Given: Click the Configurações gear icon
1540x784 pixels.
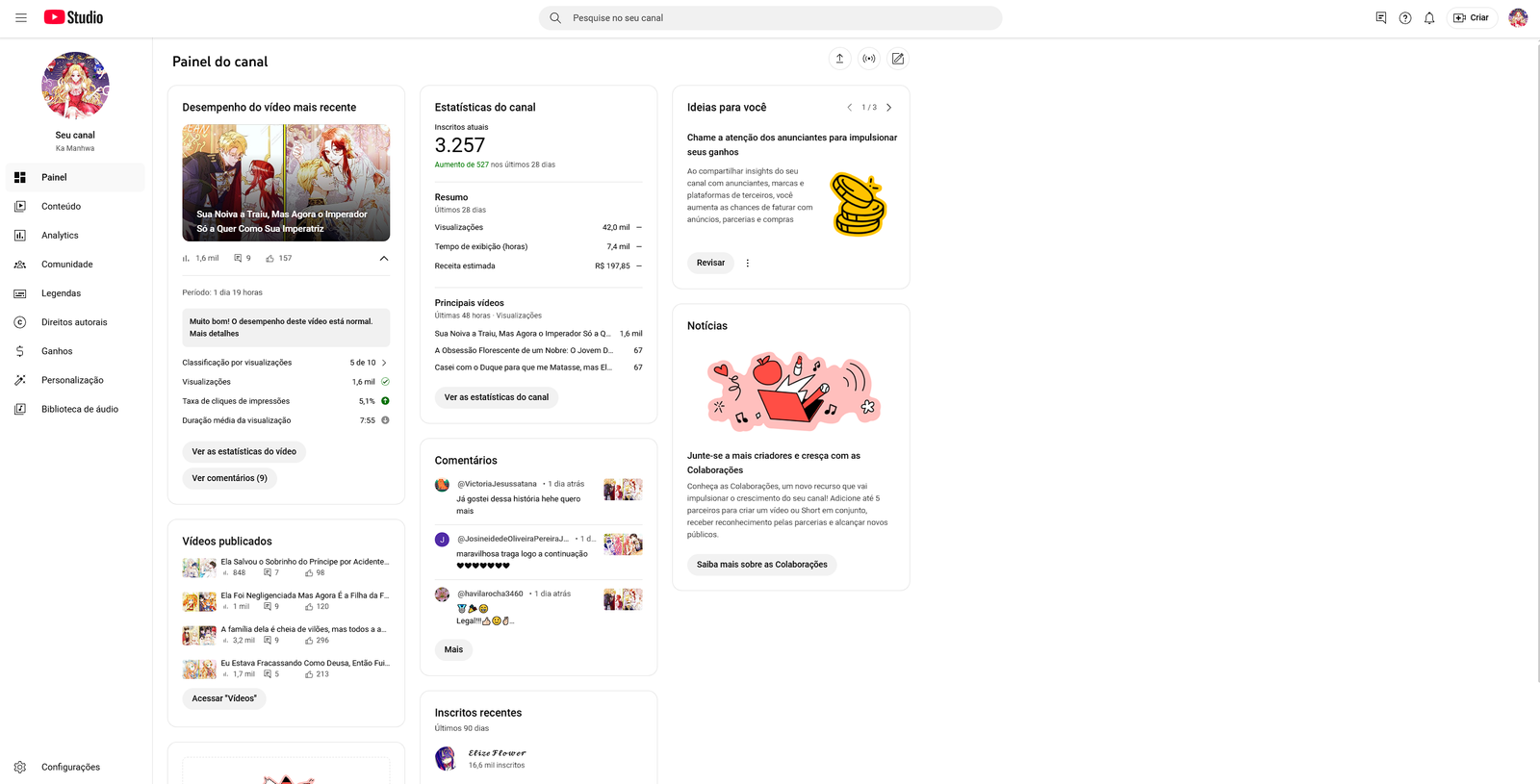Looking at the screenshot, I should click(20, 767).
